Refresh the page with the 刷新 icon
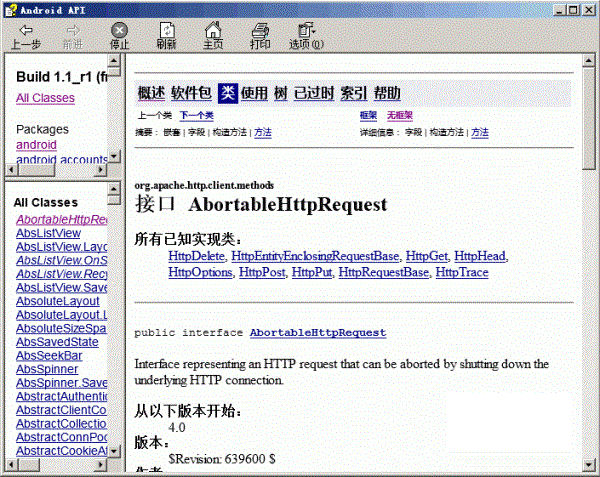 (167, 30)
